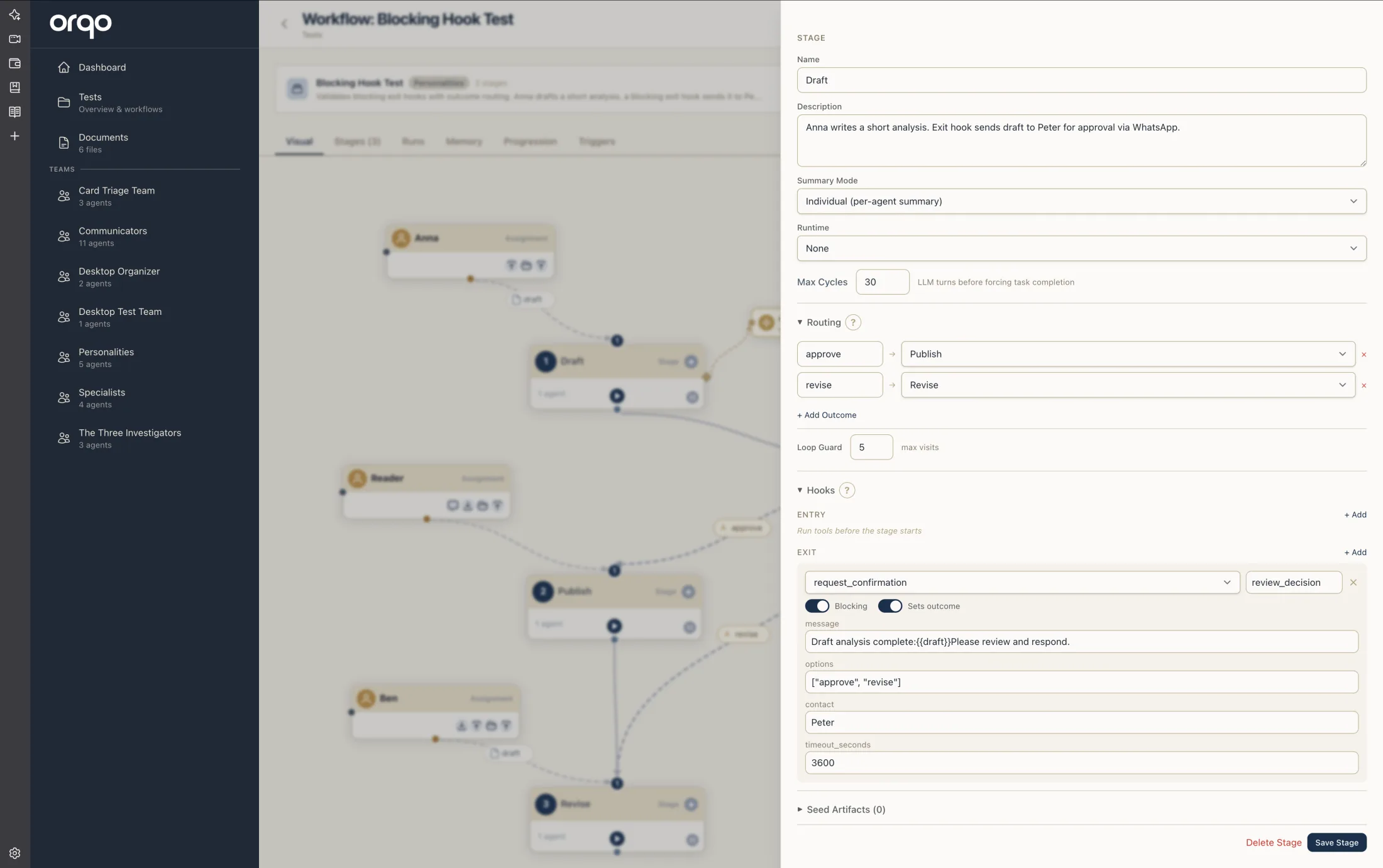
Task: Click Communicators team people icon
Action: pyautogui.click(x=63, y=236)
